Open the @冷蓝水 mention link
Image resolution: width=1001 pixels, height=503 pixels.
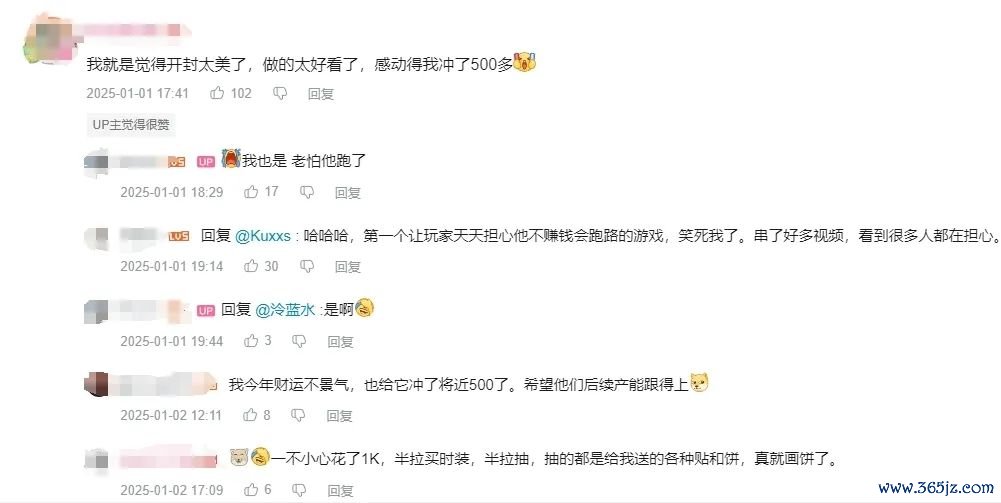tap(285, 310)
